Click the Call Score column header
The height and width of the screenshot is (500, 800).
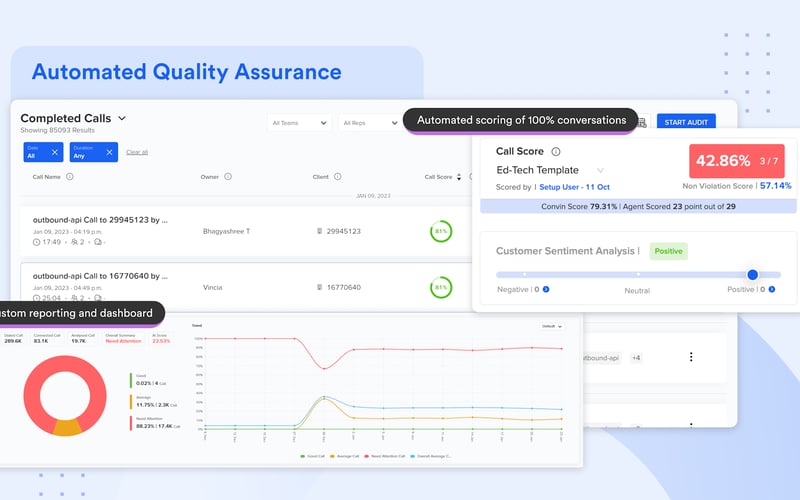[x=438, y=177]
